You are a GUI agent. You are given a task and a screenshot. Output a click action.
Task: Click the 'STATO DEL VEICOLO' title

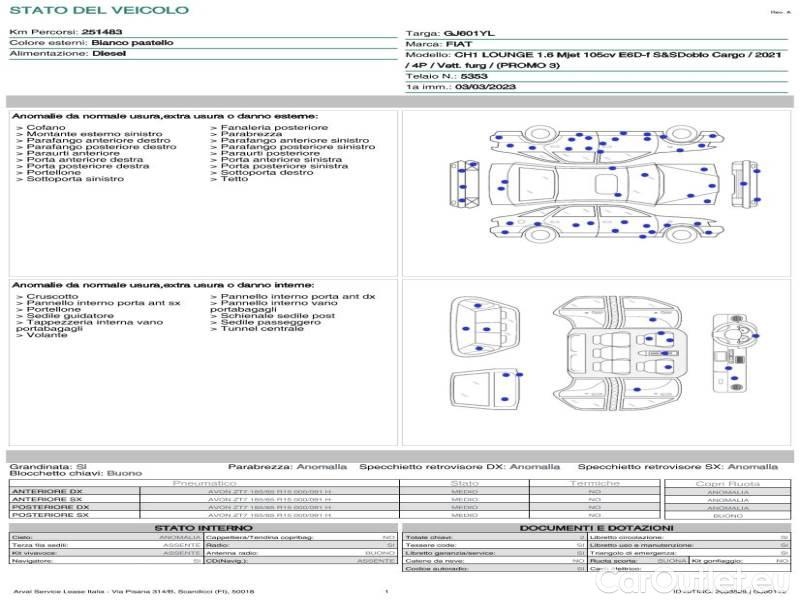click(x=98, y=10)
